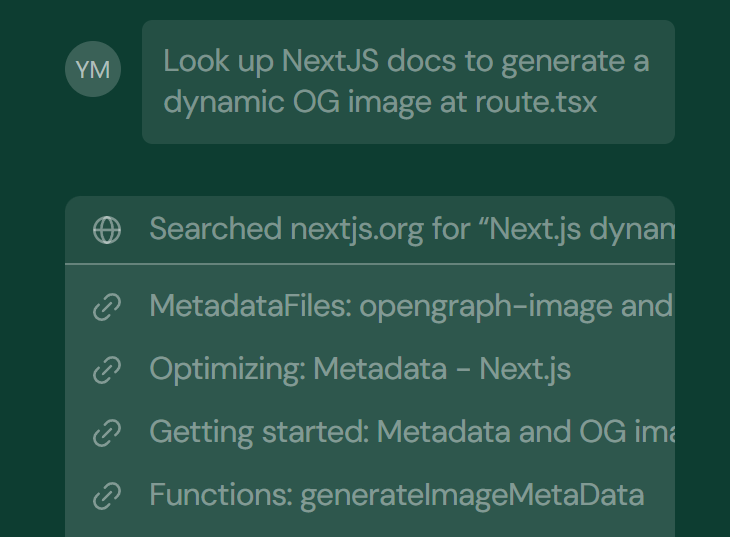Click "Next.js" in the Optimizing result title
Image resolution: width=730 pixels, height=537 pixels.
point(525,370)
